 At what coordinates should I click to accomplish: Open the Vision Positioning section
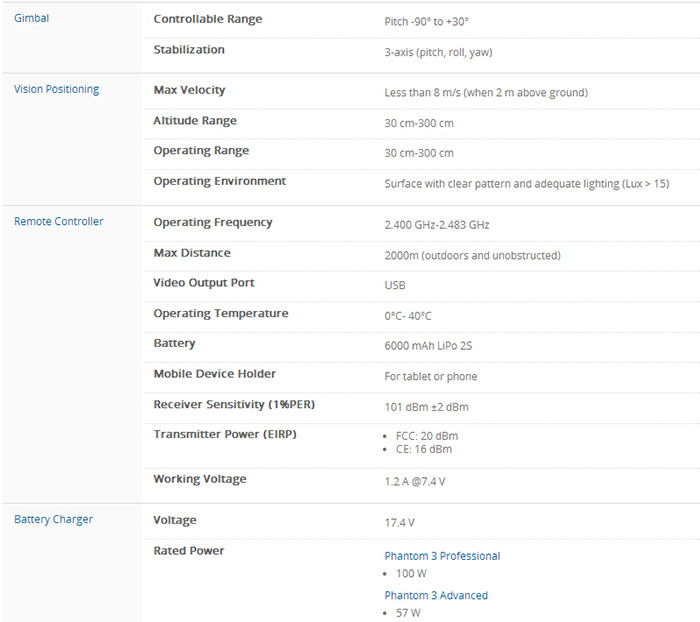56,89
